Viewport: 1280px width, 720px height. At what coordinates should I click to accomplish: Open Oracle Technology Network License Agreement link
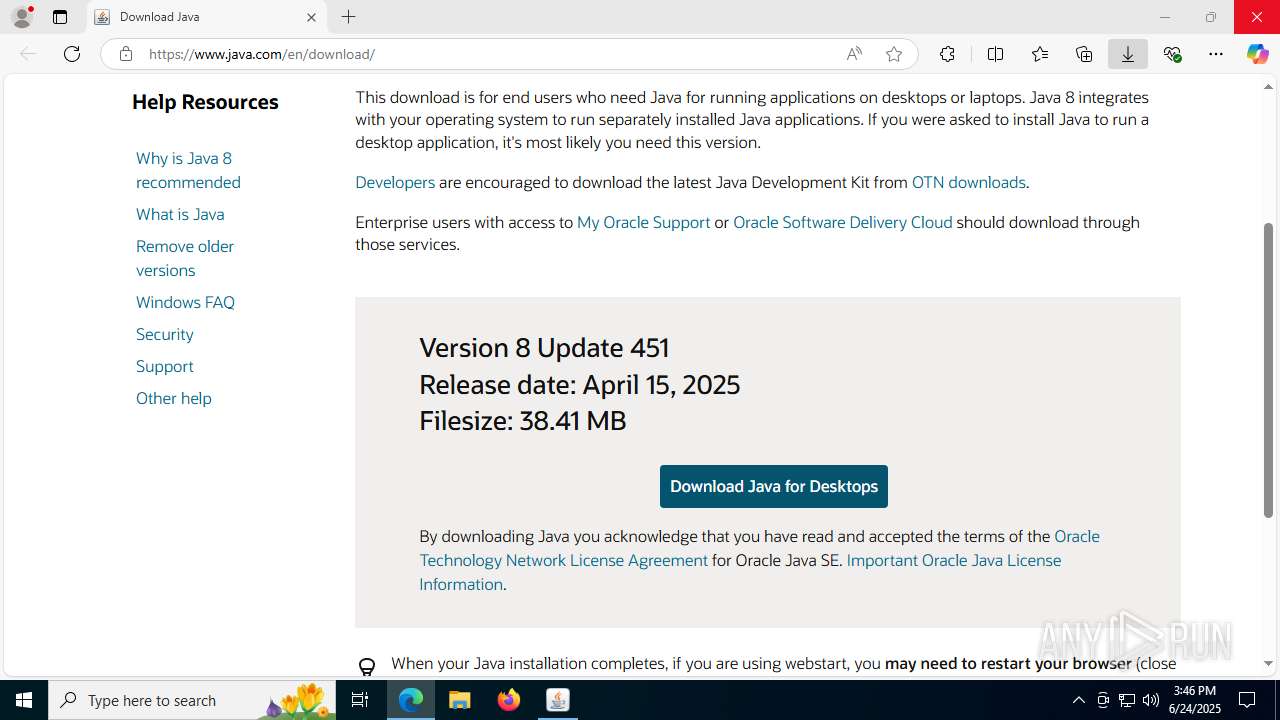563,560
